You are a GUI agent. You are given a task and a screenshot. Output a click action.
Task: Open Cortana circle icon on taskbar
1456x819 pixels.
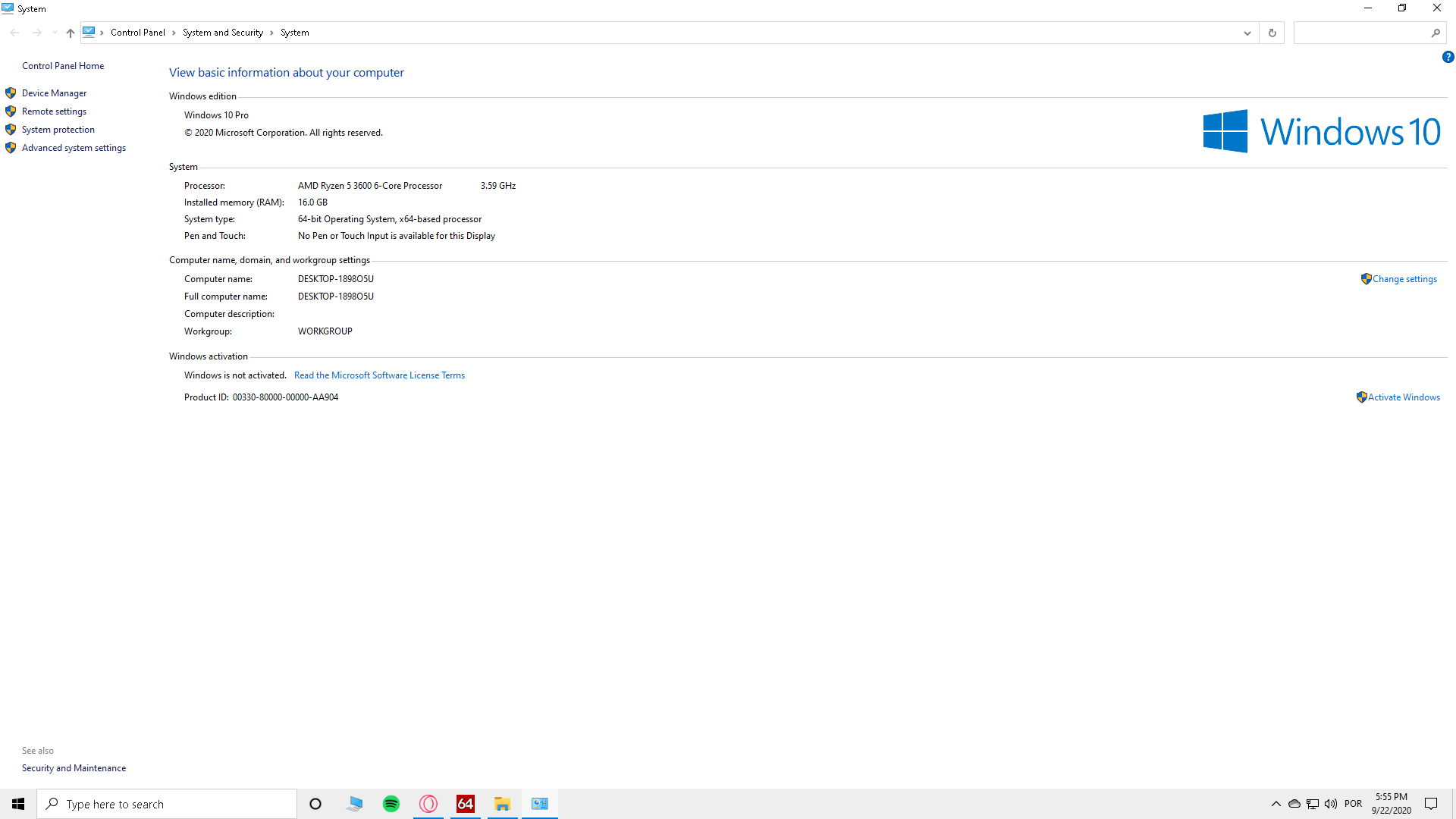click(x=315, y=804)
